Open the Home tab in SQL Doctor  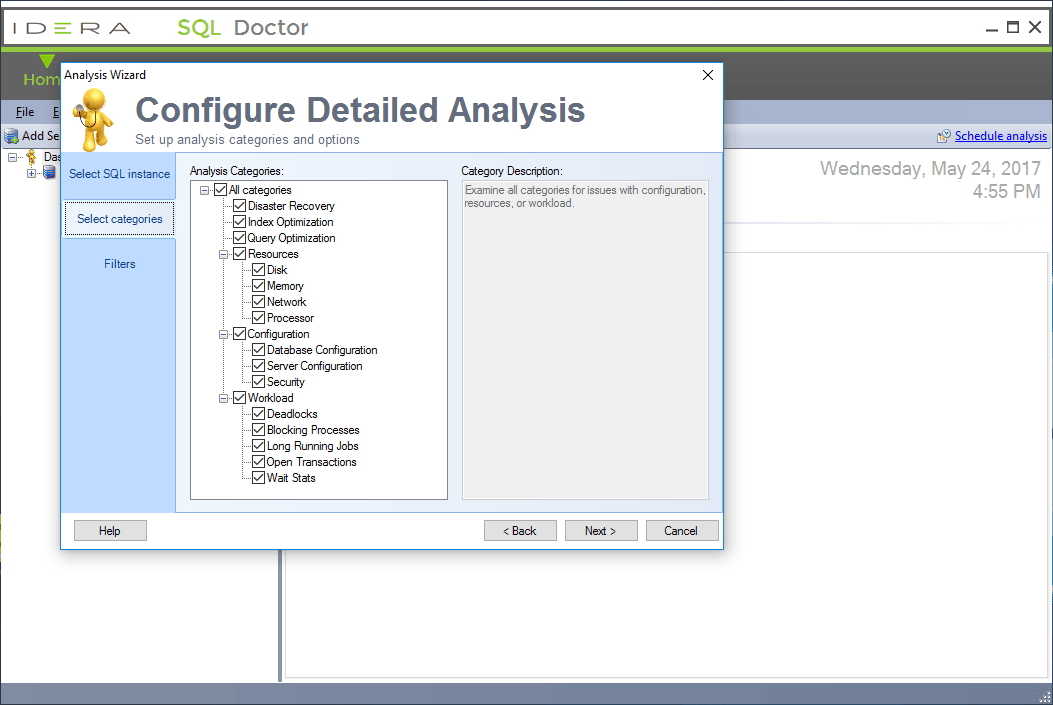point(41,80)
